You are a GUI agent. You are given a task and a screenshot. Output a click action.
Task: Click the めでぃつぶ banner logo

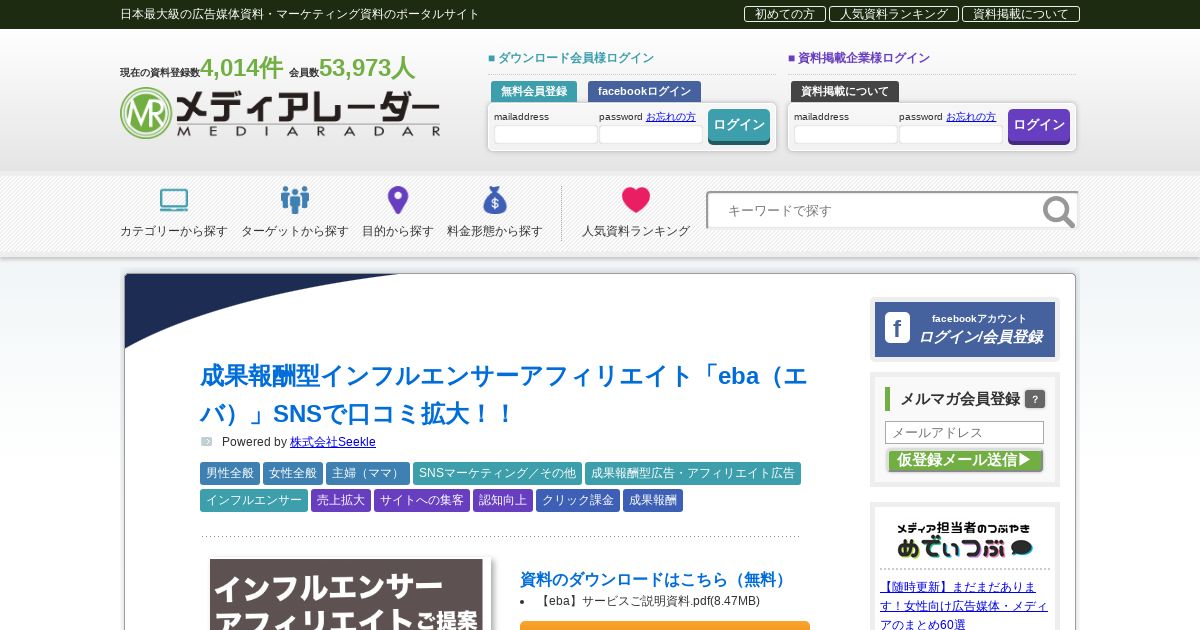pos(965,541)
